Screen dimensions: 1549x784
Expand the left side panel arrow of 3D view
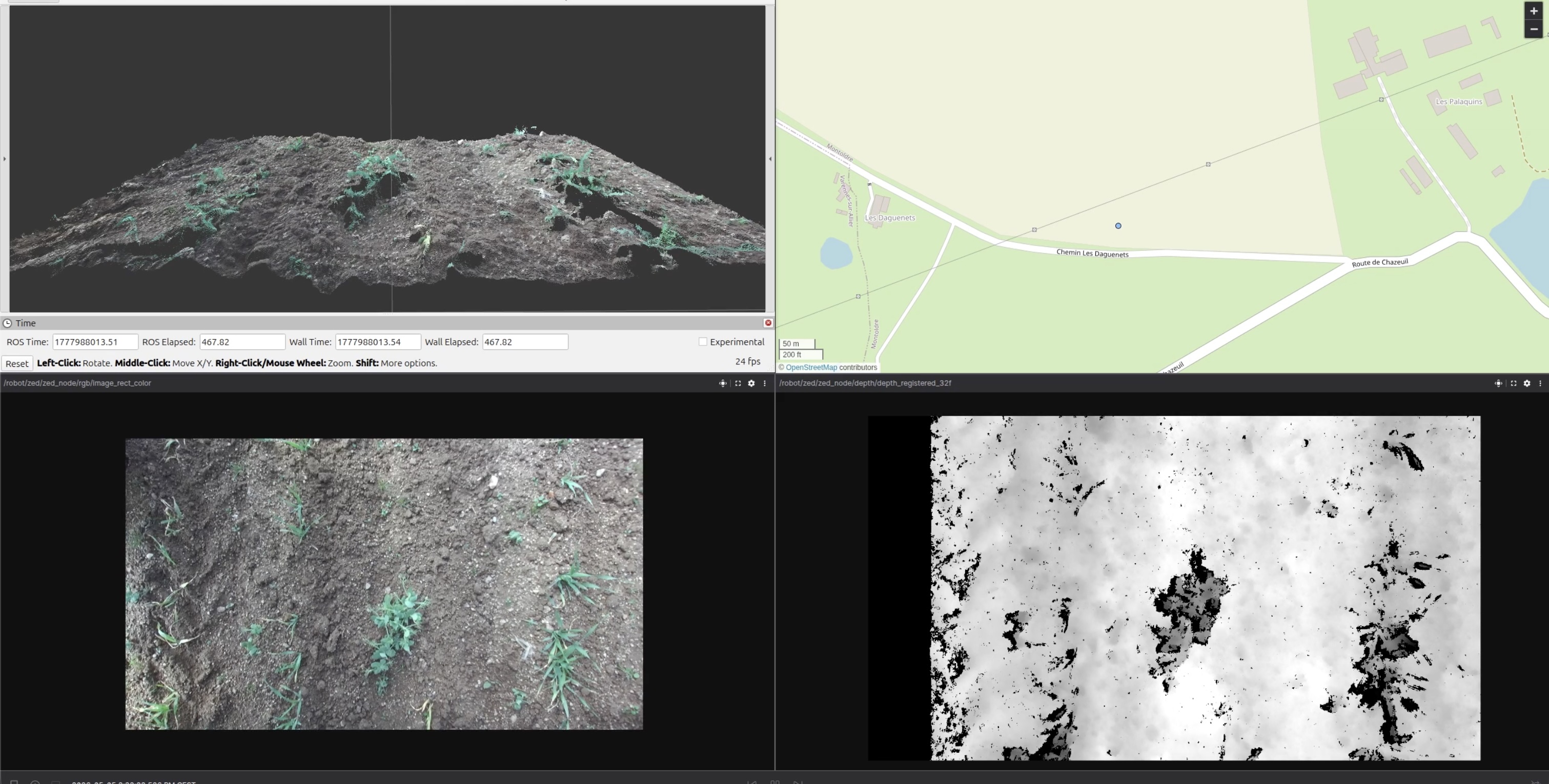[5, 159]
